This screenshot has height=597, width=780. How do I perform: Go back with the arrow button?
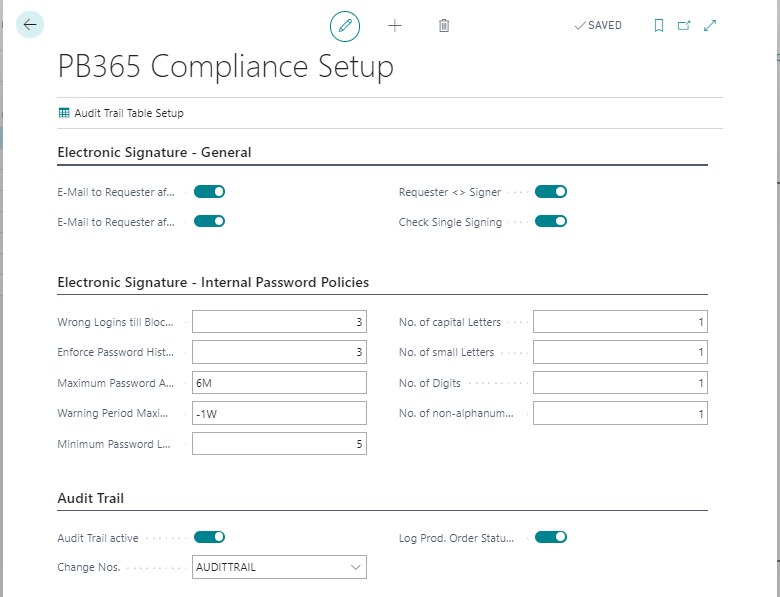pyautogui.click(x=30, y=24)
